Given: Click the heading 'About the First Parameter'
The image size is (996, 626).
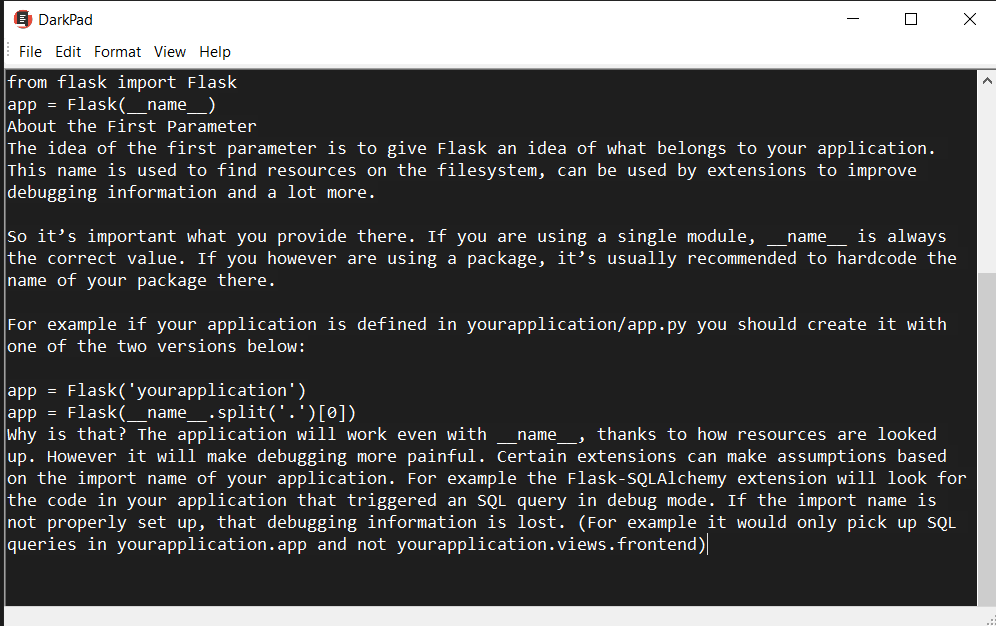Looking at the screenshot, I should (132, 126).
